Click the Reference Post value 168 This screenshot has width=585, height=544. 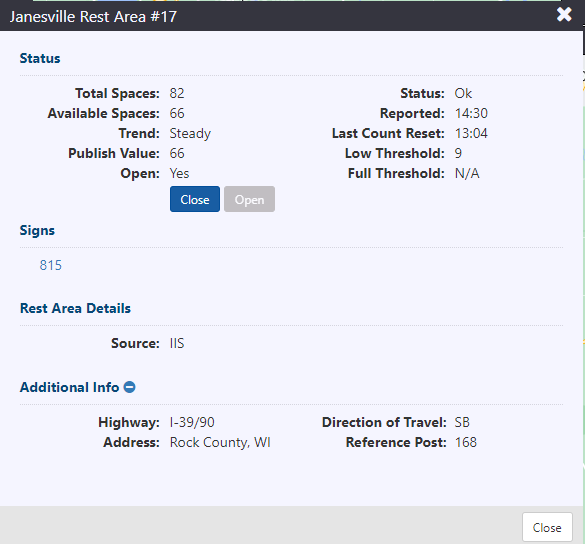coord(466,443)
